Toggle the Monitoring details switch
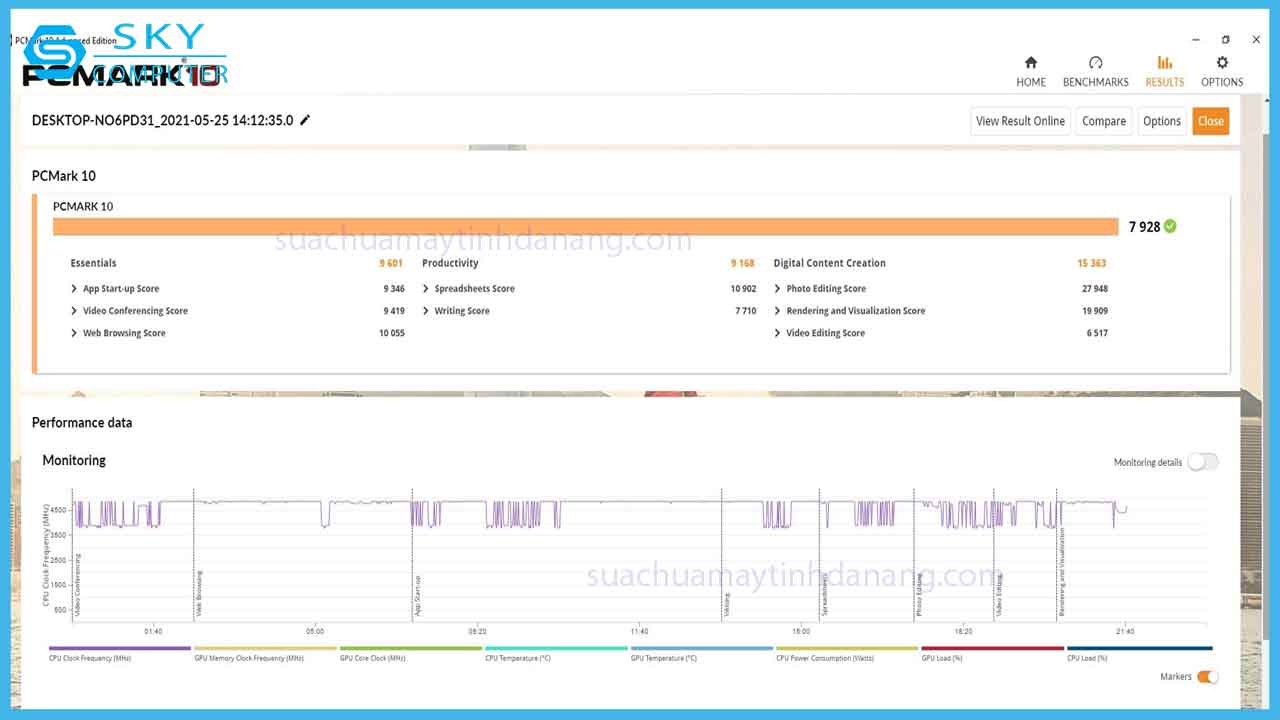 1203,462
